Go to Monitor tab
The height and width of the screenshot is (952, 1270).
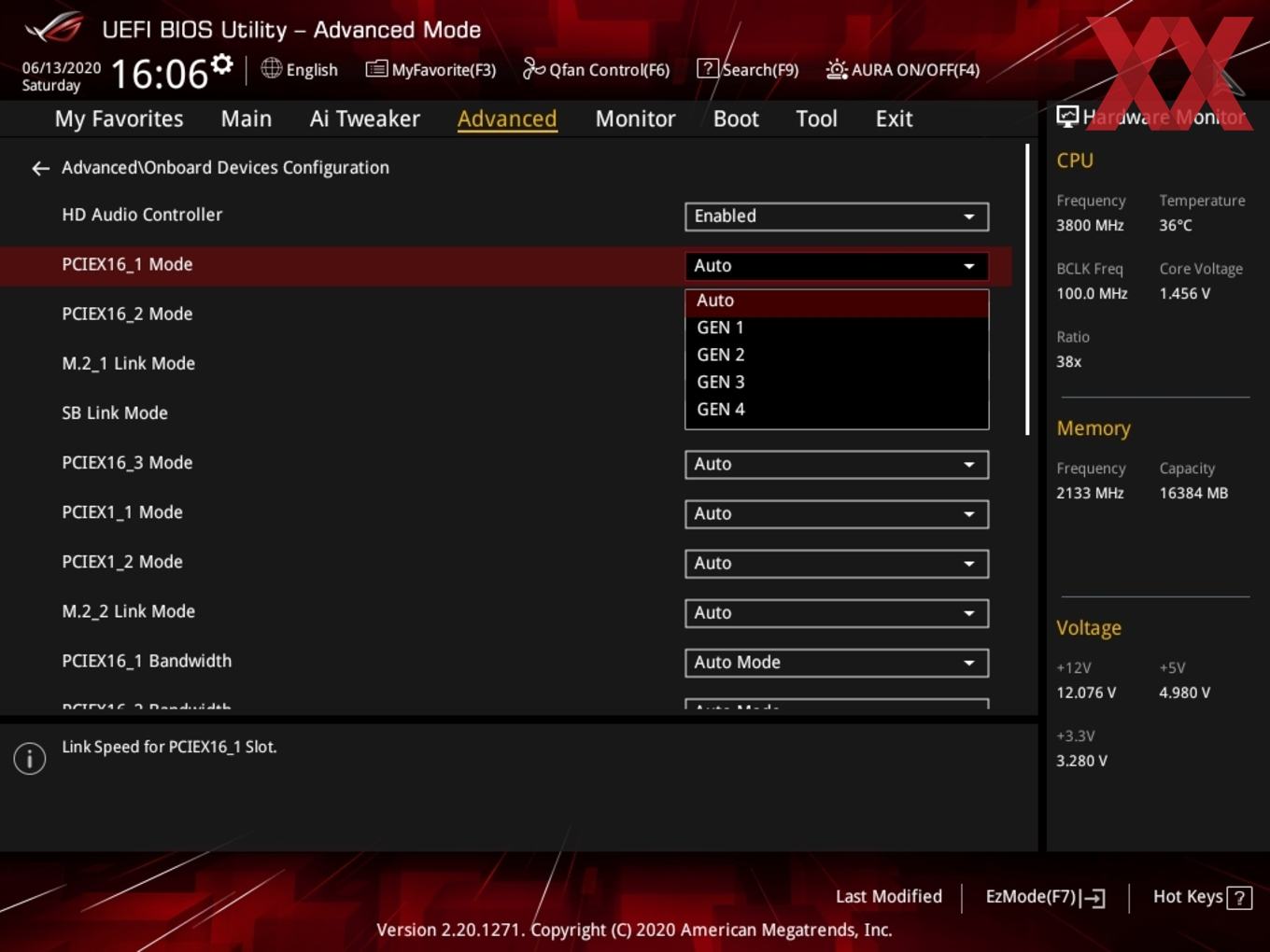tap(635, 119)
